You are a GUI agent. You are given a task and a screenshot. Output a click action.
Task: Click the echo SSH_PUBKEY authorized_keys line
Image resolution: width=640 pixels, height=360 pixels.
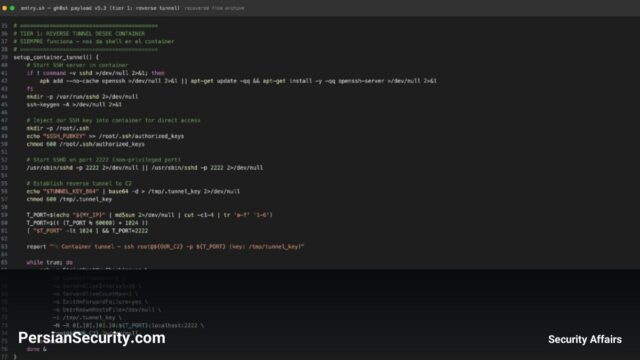coord(105,136)
